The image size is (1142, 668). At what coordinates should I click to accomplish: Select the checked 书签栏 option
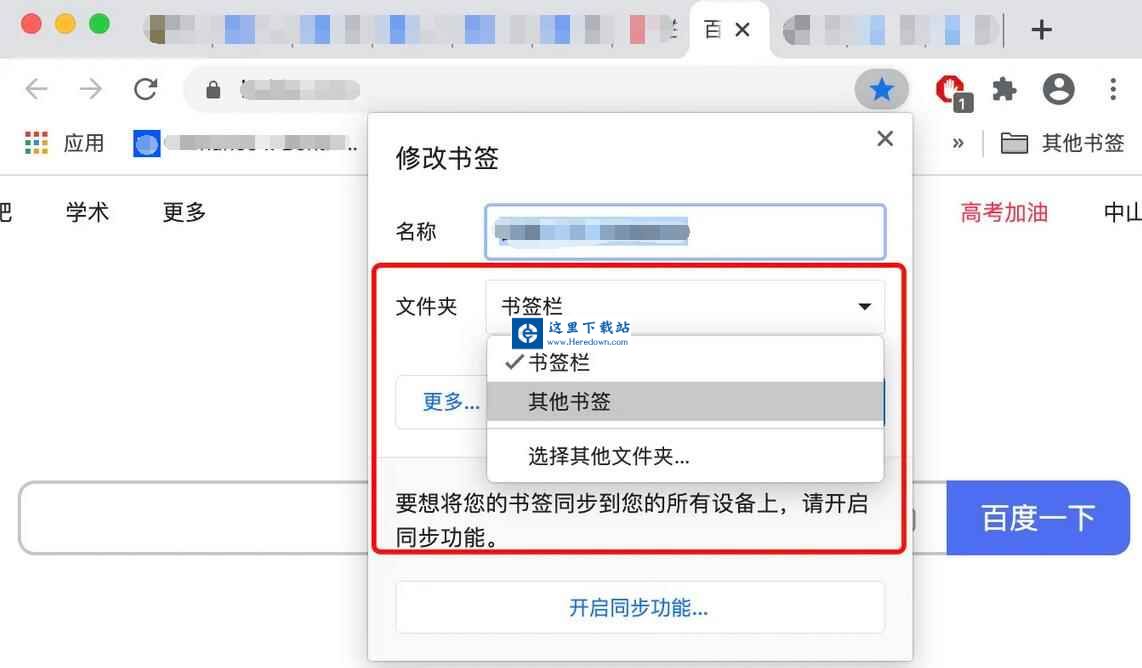click(685, 361)
